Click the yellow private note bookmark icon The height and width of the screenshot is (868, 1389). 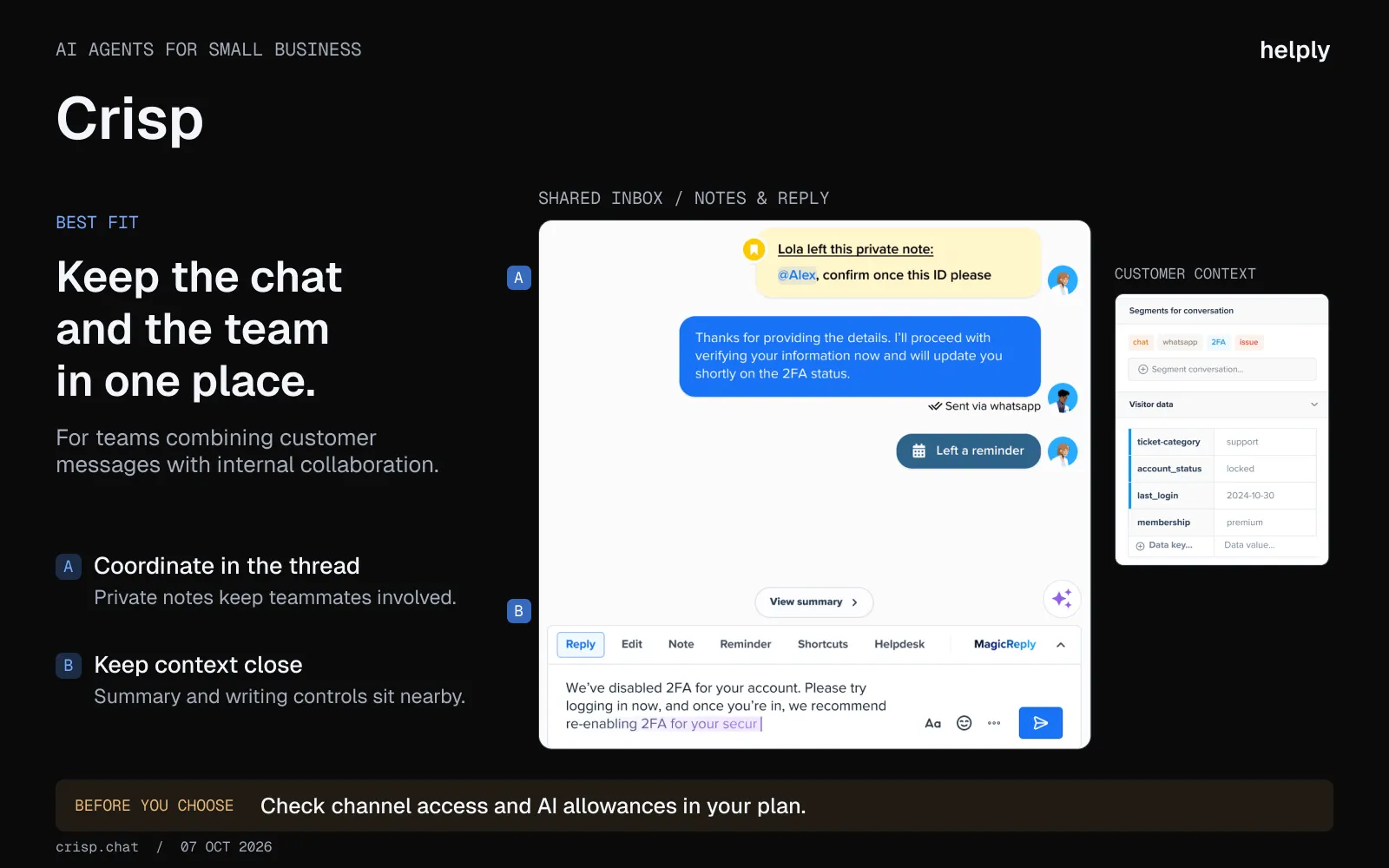click(754, 250)
